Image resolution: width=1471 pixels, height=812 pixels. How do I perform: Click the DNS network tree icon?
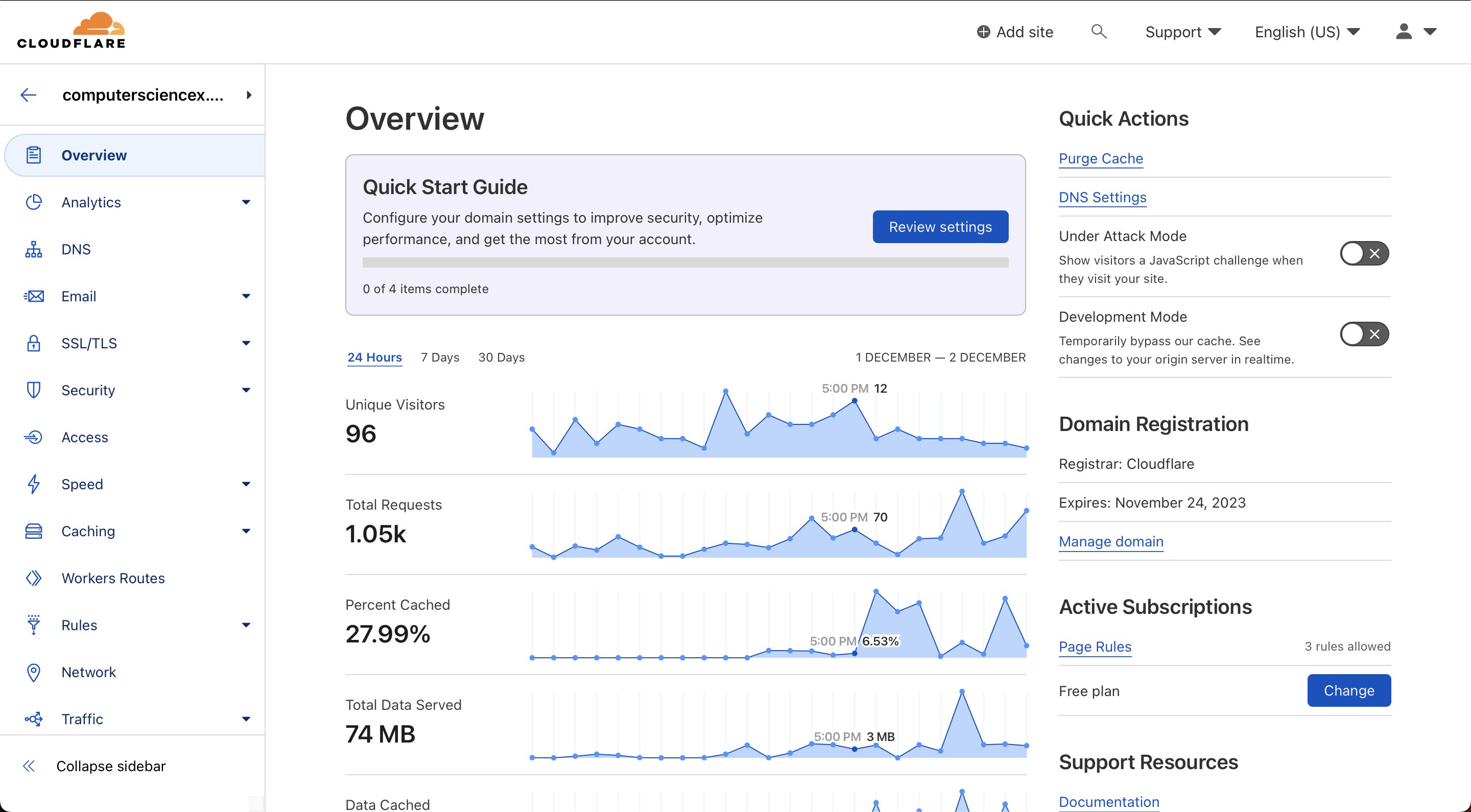[x=34, y=249]
